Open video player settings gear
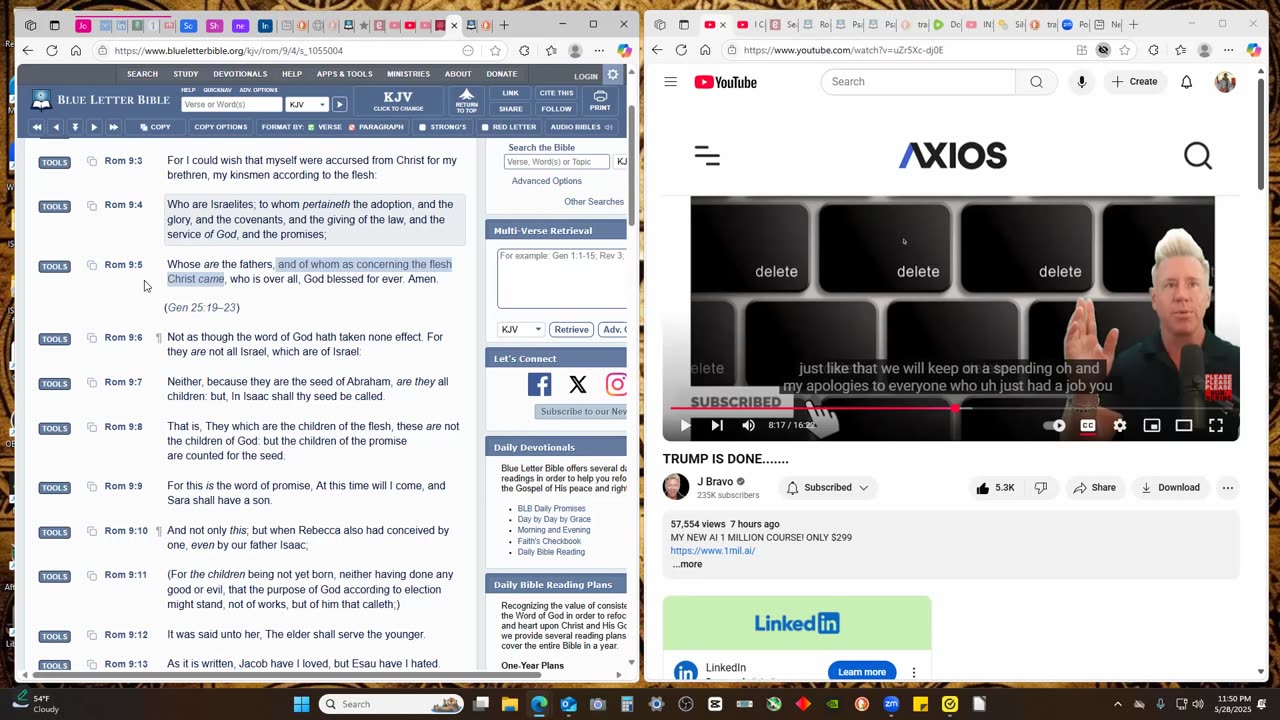Image resolution: width=1280 pixels, height=720 pixels. point(1120,425)
